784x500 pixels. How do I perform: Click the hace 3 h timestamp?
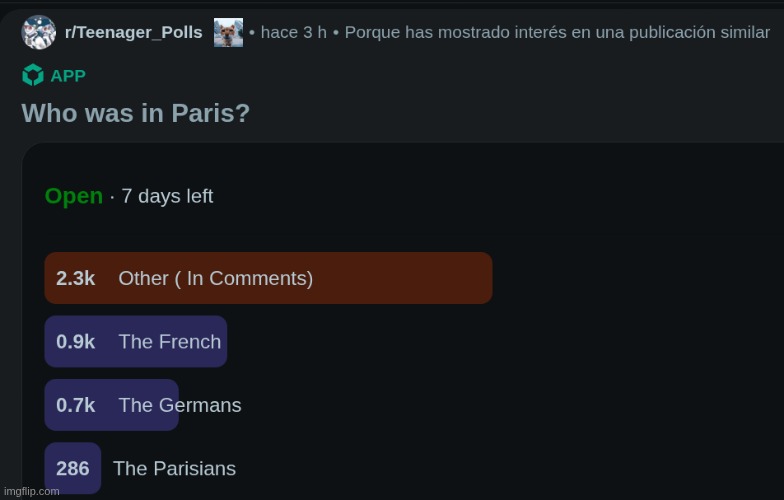[x=294, y=32]
